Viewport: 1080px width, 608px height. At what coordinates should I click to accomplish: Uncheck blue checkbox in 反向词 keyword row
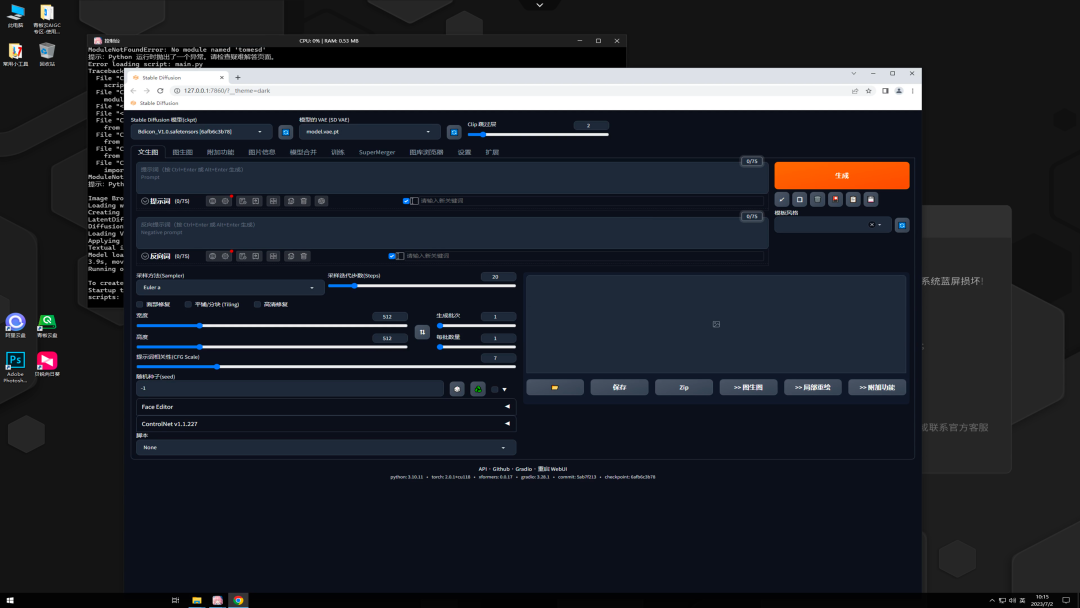(392, 256)
